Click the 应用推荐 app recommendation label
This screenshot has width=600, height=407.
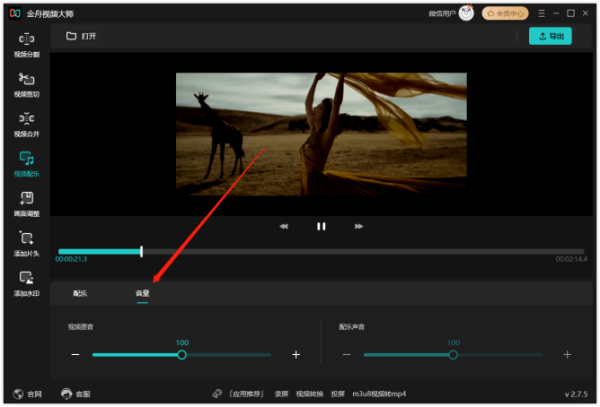pos(246,394)
